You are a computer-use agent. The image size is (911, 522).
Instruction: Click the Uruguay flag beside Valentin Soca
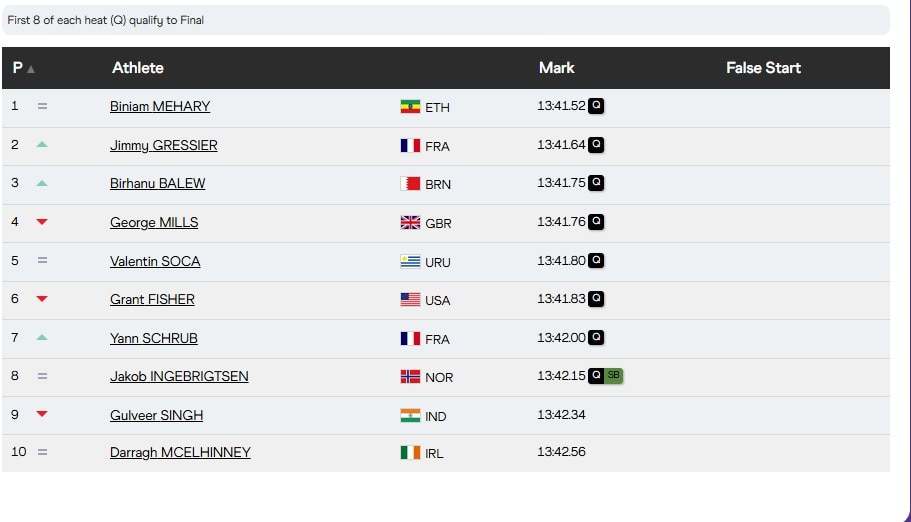coord(410,262)
